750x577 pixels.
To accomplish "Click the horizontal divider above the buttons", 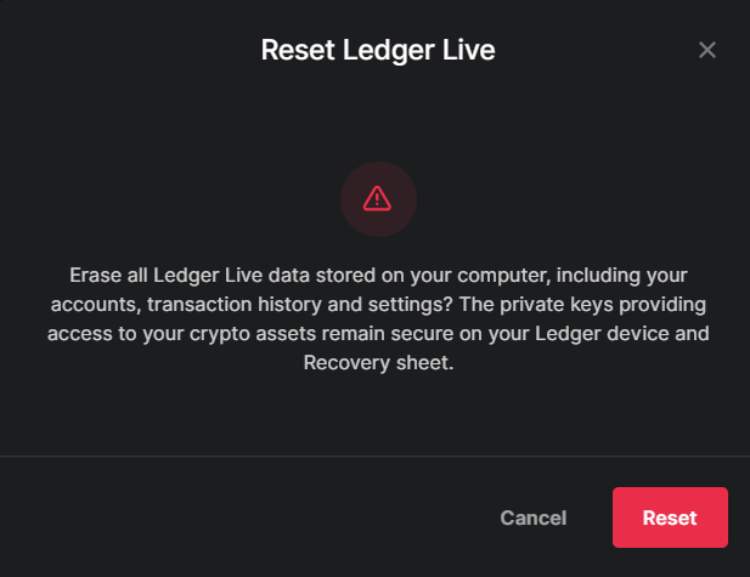I will (375, 456).
